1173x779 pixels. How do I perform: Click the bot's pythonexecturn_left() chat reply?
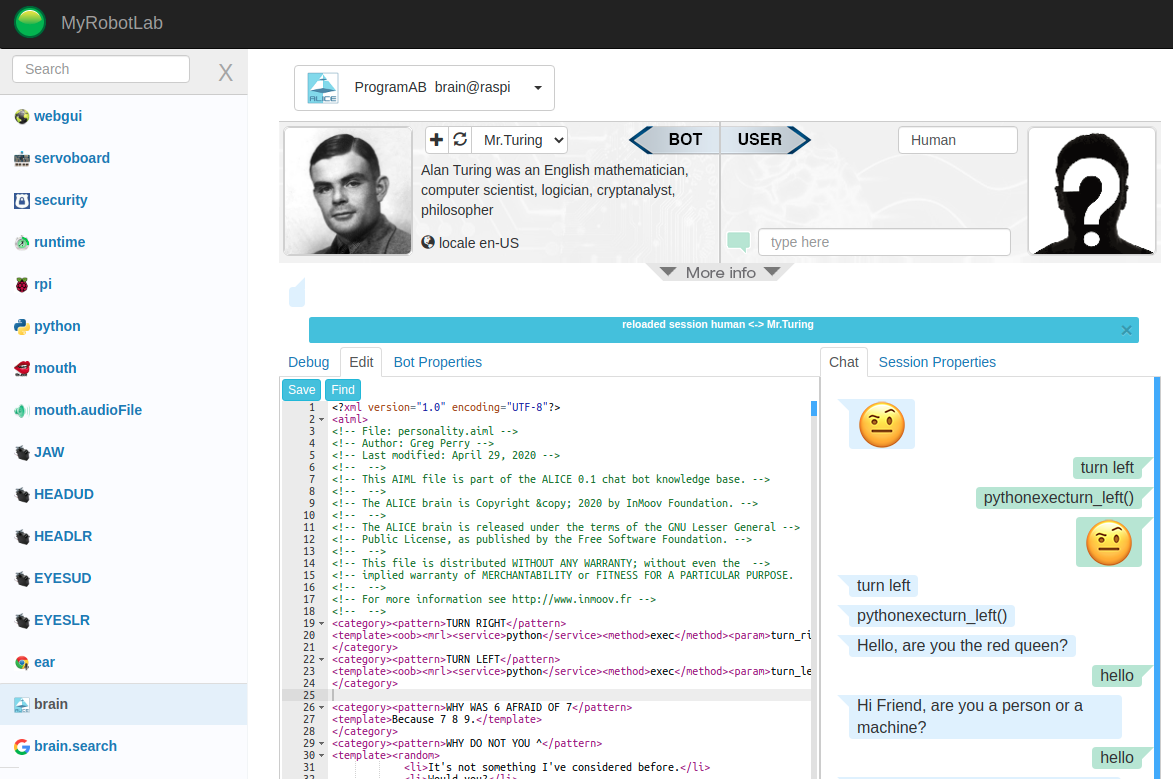click(931, 616)
